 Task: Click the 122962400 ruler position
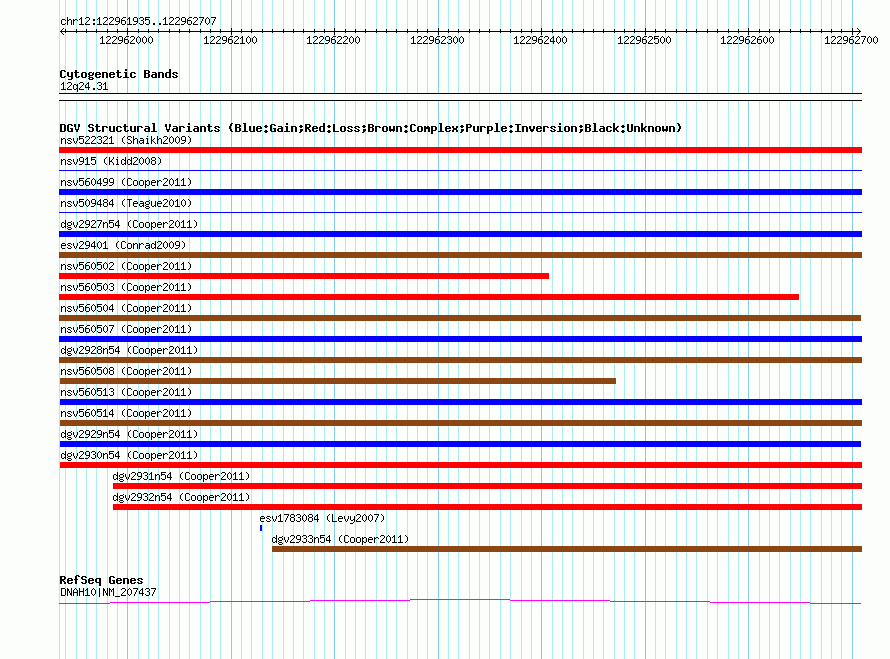tap(540, 40)
